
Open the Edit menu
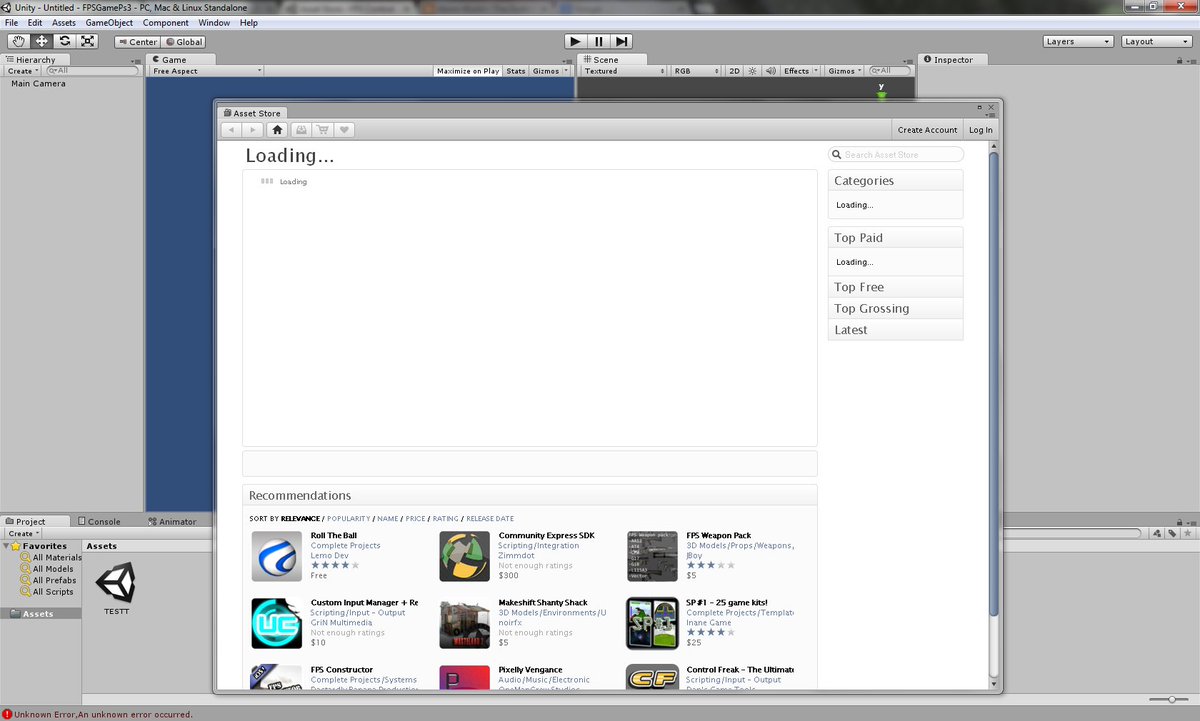pyautogui.click(x=35, y=22)
